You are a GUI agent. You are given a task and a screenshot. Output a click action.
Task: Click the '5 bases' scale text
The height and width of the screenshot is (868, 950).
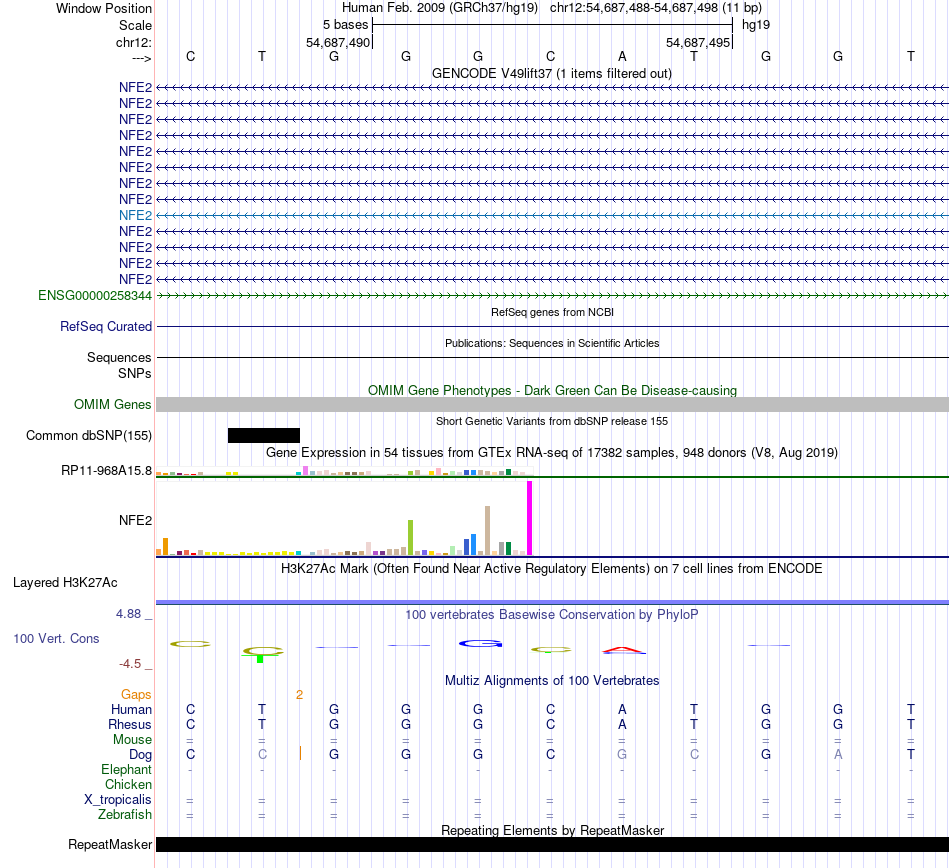pos(345,25)
